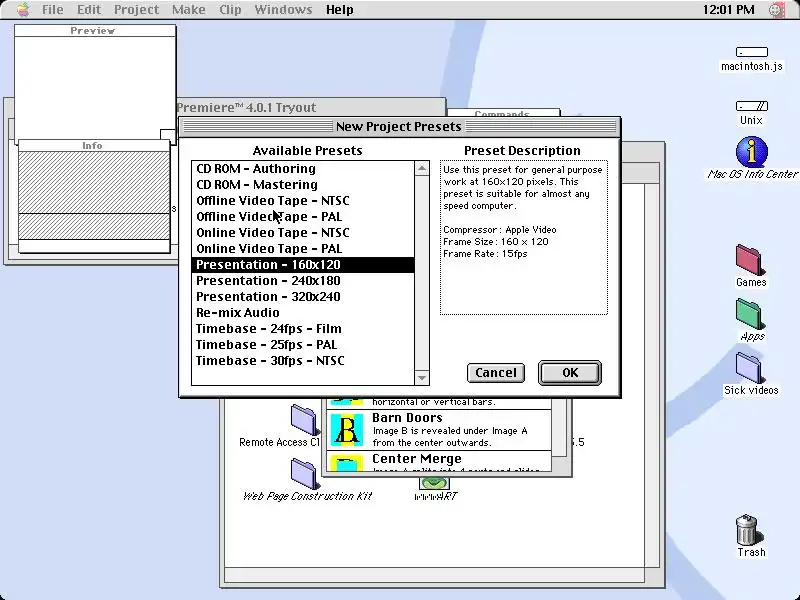800x600 pixels.
Task: Open the macintosh.js disk icon
Action: coord(752,52)
